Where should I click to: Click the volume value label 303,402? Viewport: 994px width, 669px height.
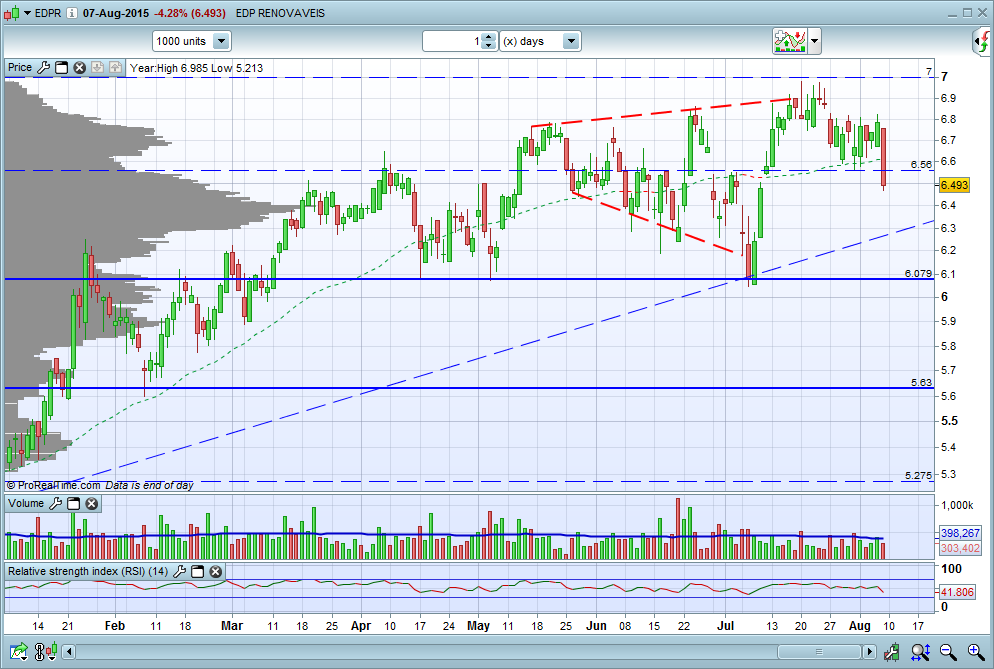pos(960,548)
